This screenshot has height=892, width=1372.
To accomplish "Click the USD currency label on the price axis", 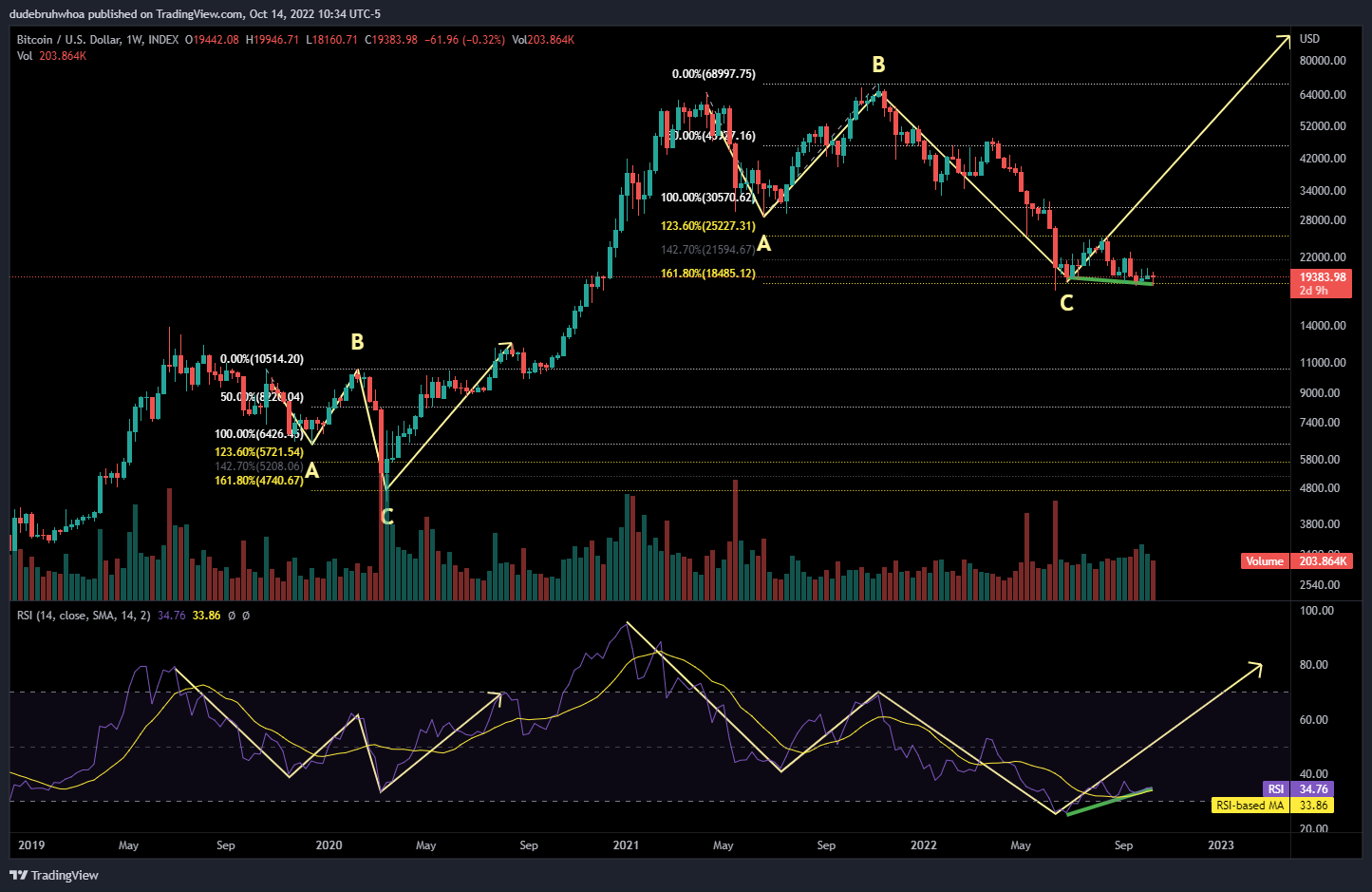I will [x=1309, y=39].
